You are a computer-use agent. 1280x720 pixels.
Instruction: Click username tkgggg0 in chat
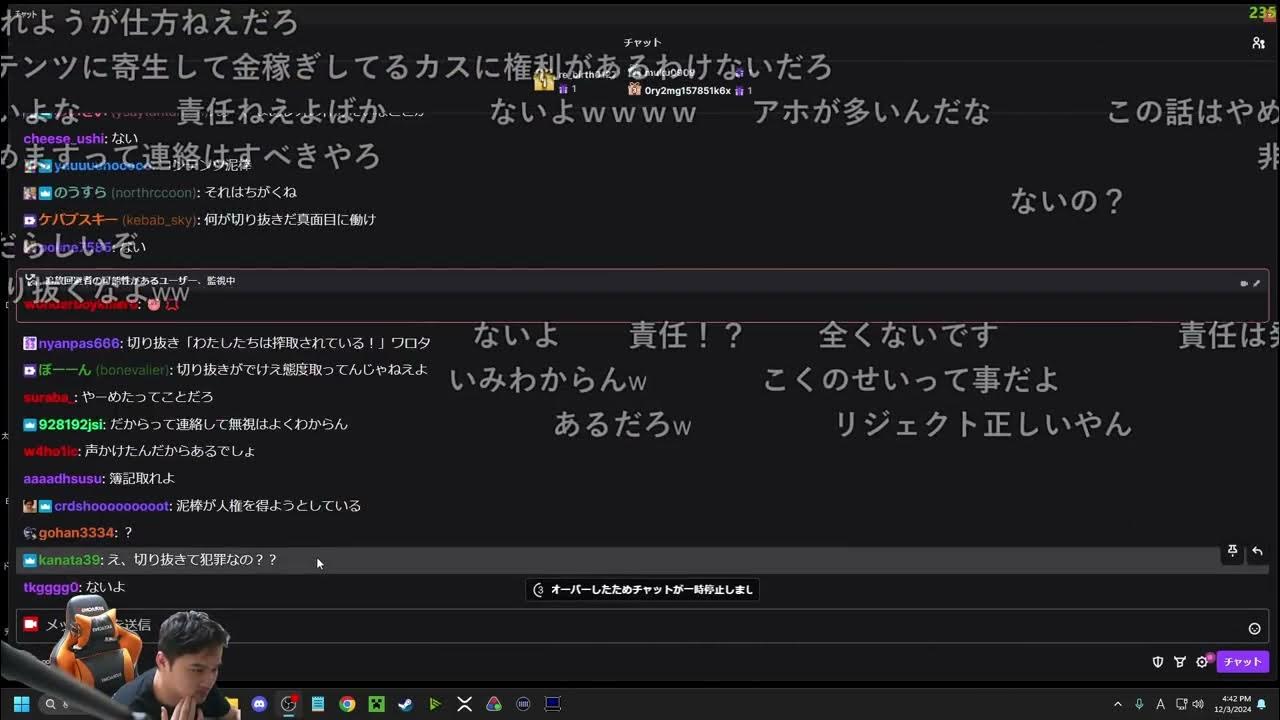(x=51, y=587)
